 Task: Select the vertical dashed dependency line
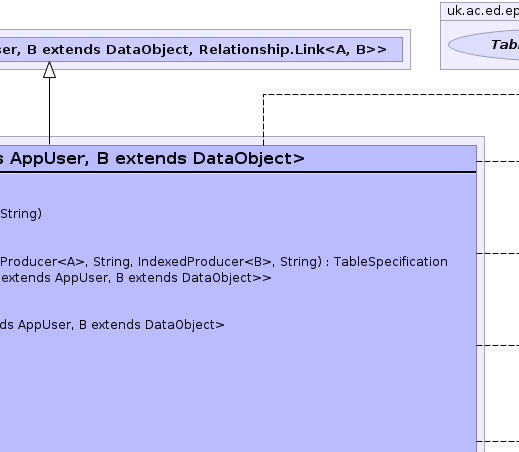[263, 120]
